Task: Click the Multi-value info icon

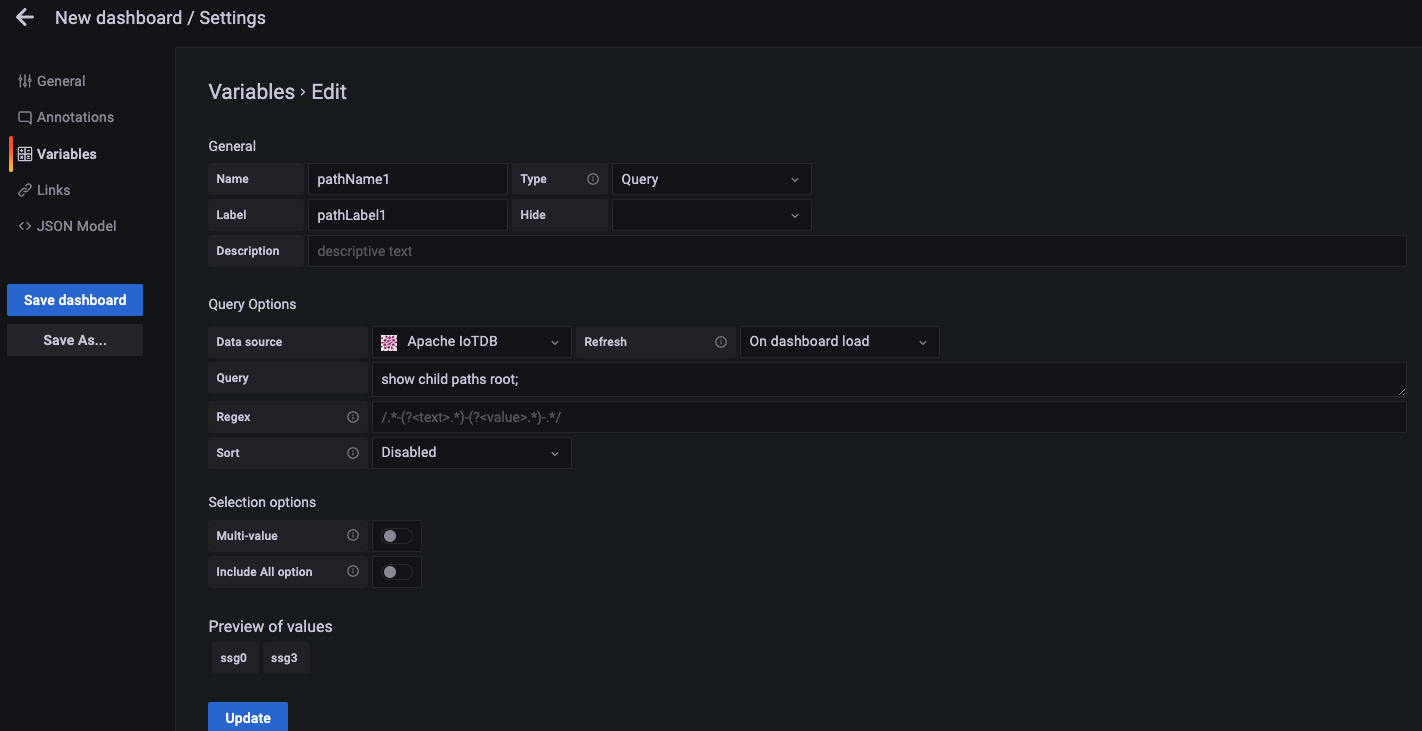Action: (353, 536)
